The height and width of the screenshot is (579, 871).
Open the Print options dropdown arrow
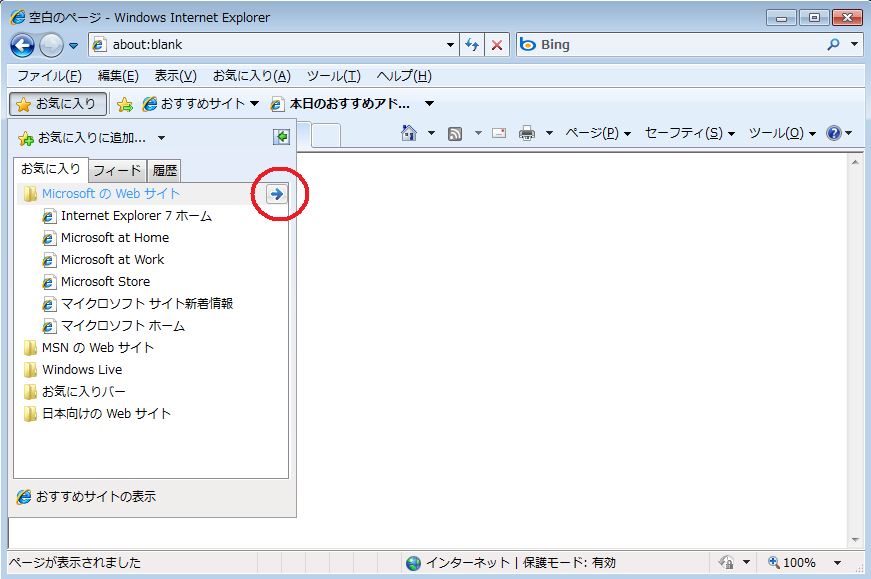pyautogui.click(x=549, y=133)
